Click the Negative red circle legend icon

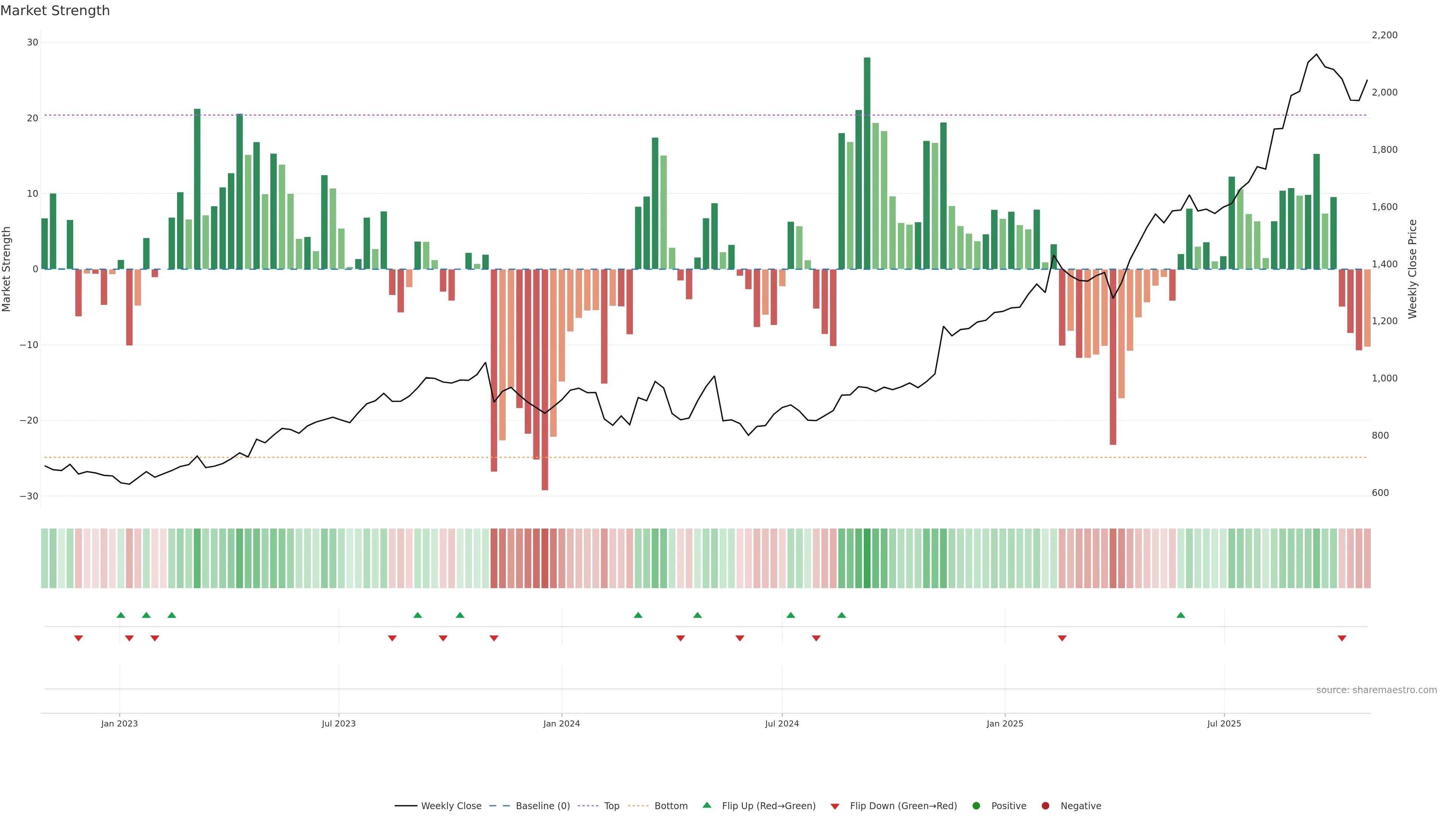tap(1045, 806)
